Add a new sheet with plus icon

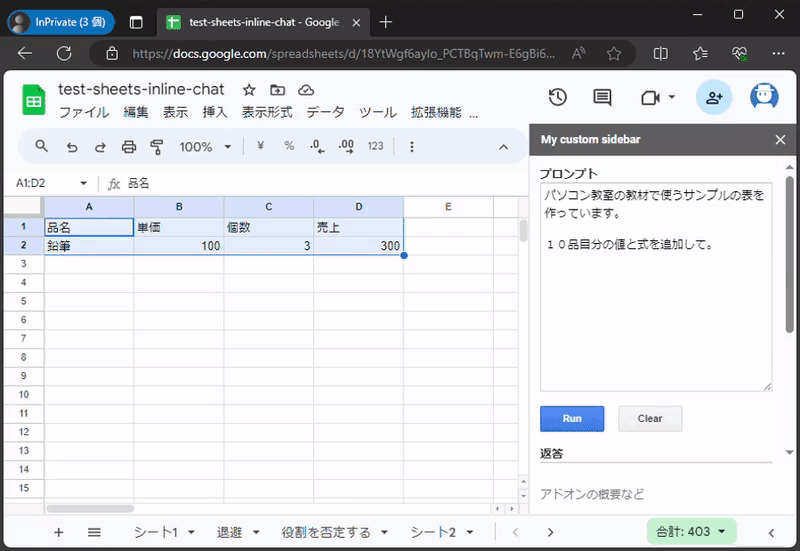tap(59, 533)
